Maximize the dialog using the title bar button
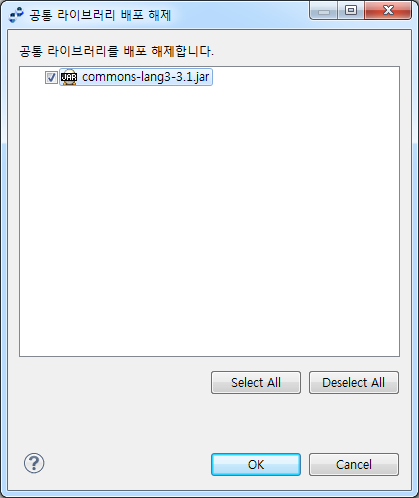419x498 pixels. coord(351,11)
